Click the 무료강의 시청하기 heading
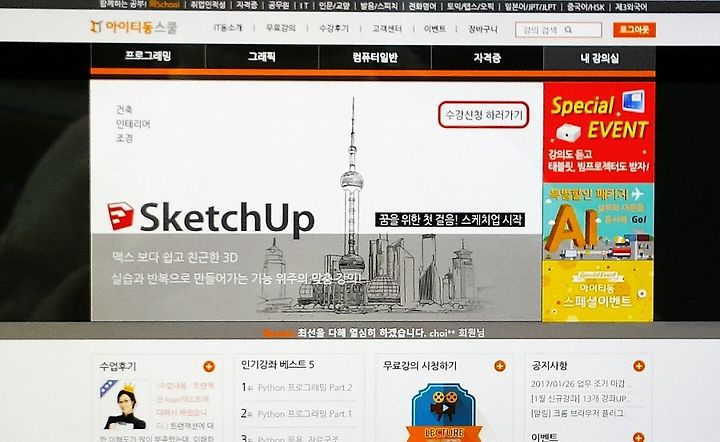Image resolution: width=720 pixels, height=442 pixels. 420,365
